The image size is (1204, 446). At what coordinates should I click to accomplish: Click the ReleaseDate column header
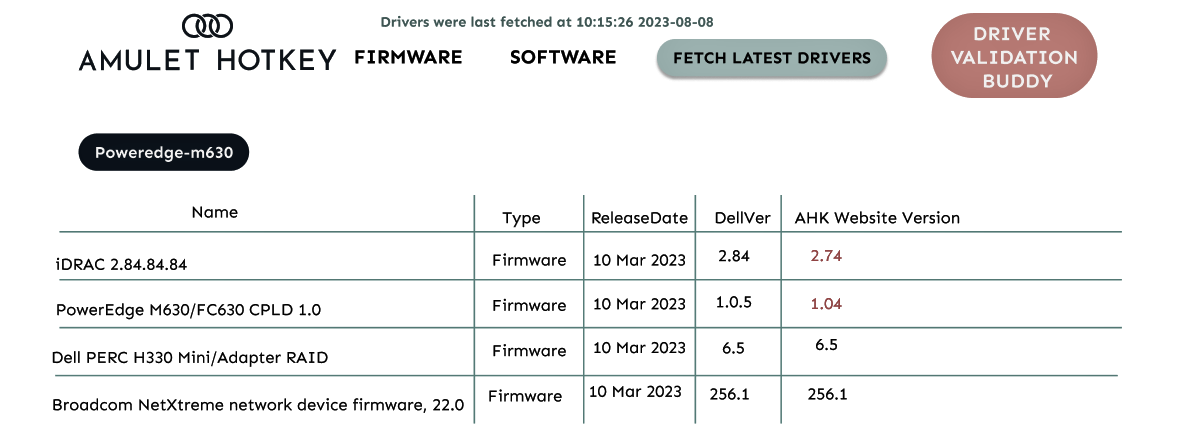point(640,217)
